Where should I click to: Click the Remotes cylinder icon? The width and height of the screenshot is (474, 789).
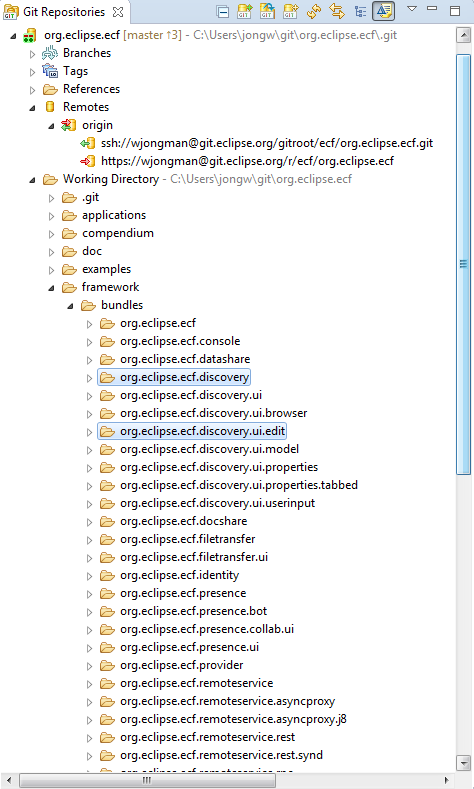point(50,107)
